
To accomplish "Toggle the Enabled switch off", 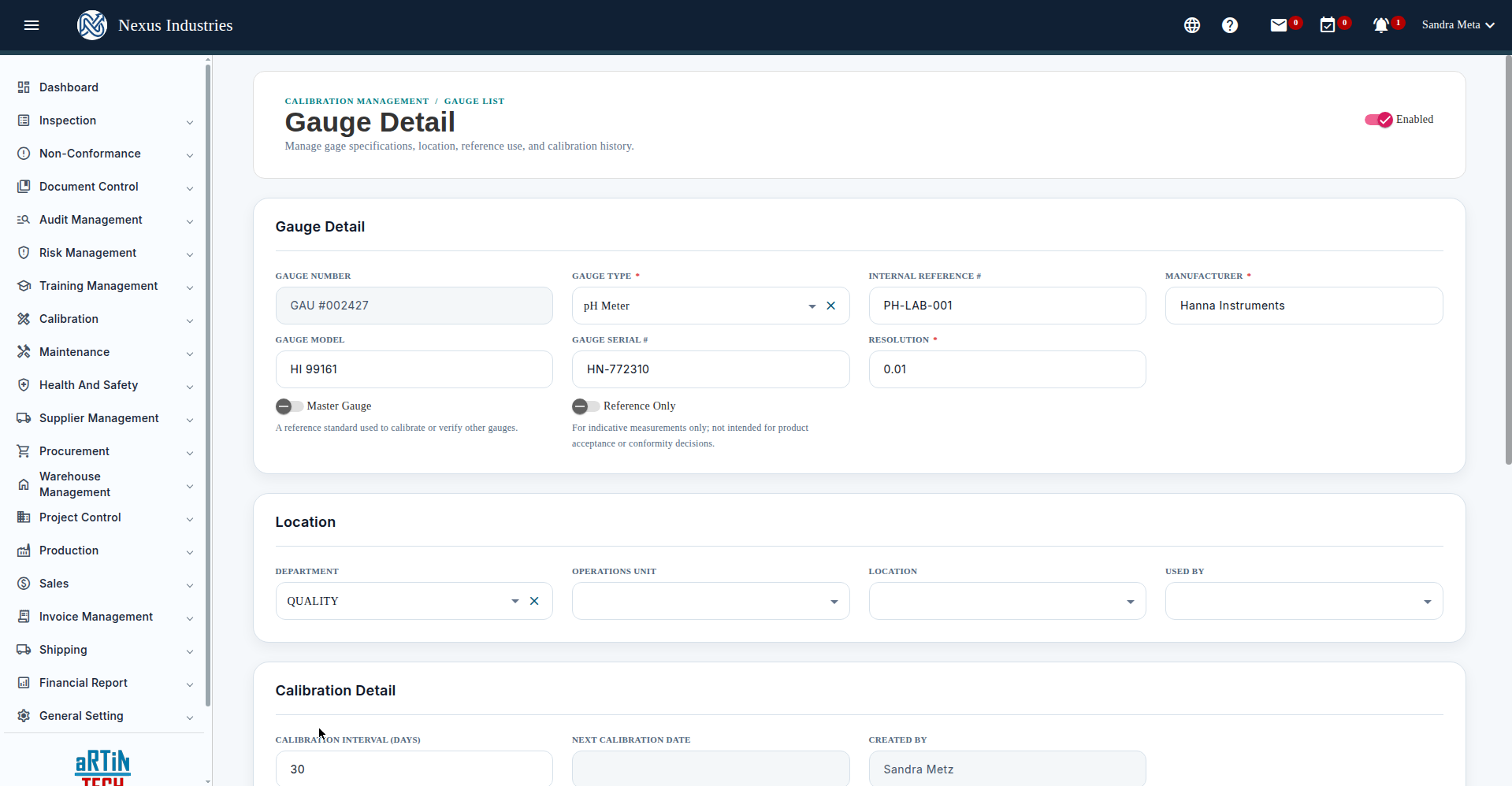I will 1379,120.
